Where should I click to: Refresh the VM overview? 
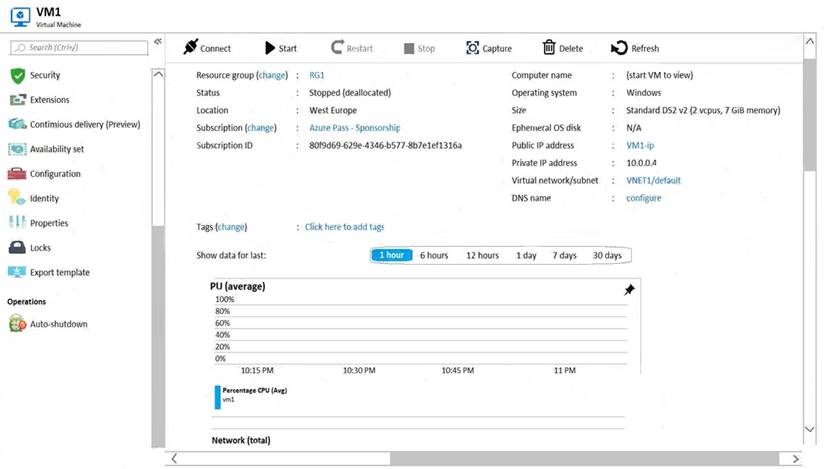tap(620, 48)
